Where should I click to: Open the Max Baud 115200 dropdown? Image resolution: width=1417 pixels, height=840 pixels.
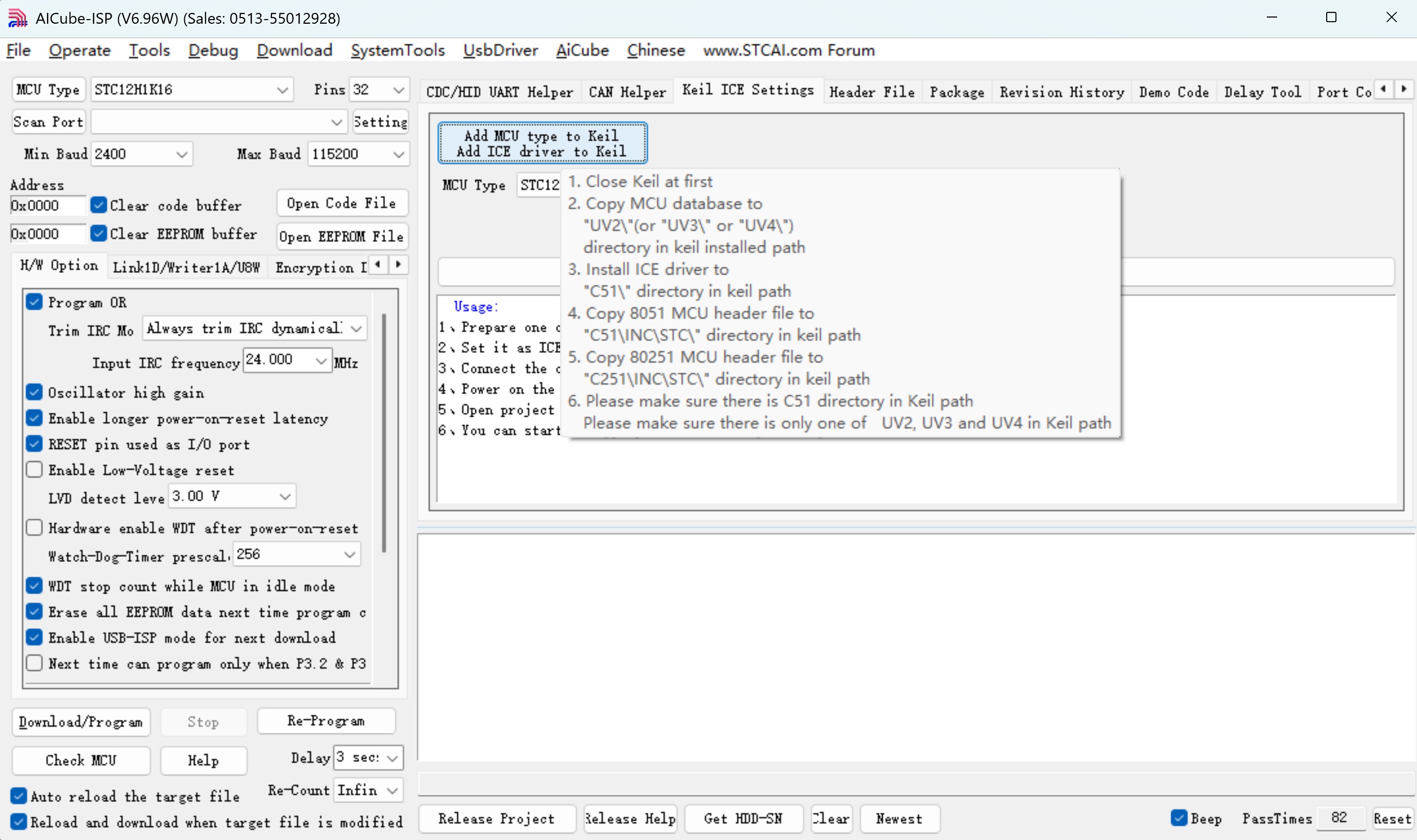pyautogui.click(x=358, y=154)
